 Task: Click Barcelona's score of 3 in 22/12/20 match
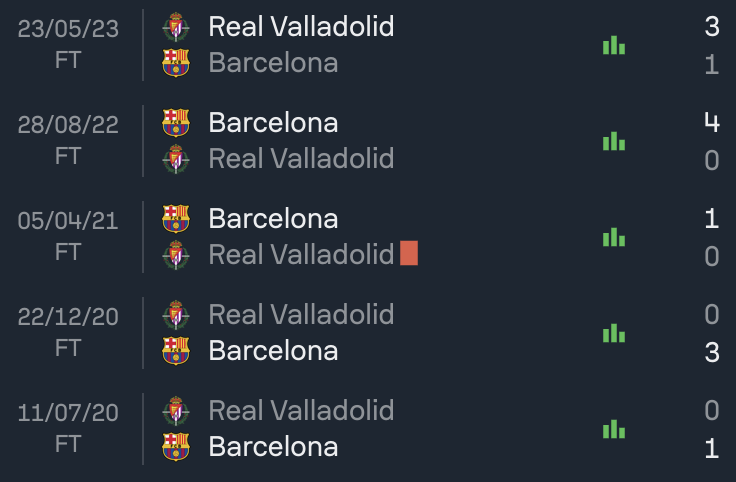[712, 352]
